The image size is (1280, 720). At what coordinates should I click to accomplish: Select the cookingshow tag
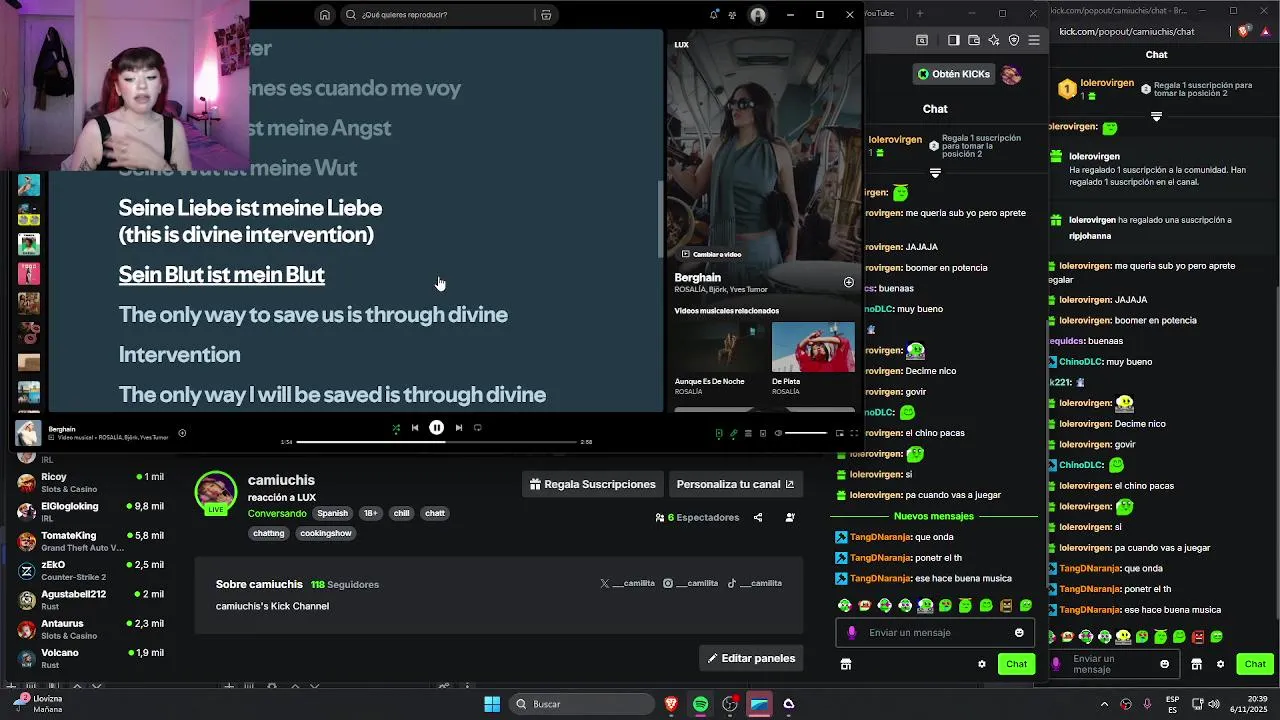(x=326, y=533)
